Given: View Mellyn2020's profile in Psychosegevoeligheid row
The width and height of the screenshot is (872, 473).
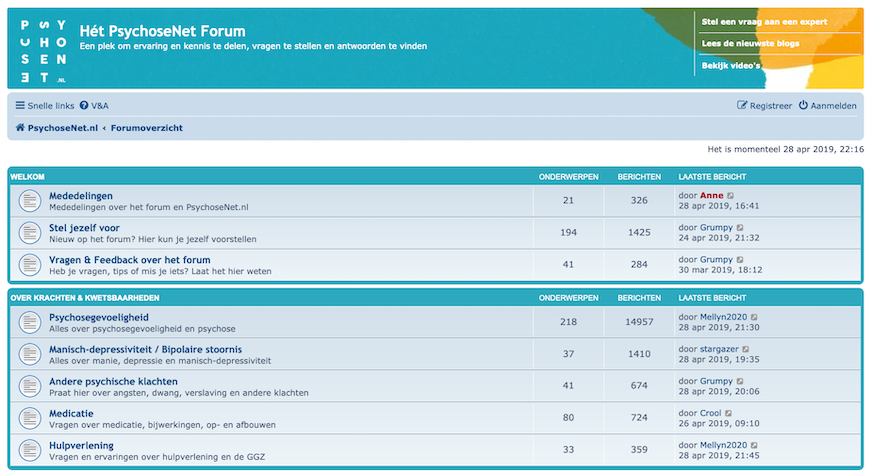Looking at the screenshot, I should click(723, 317).
